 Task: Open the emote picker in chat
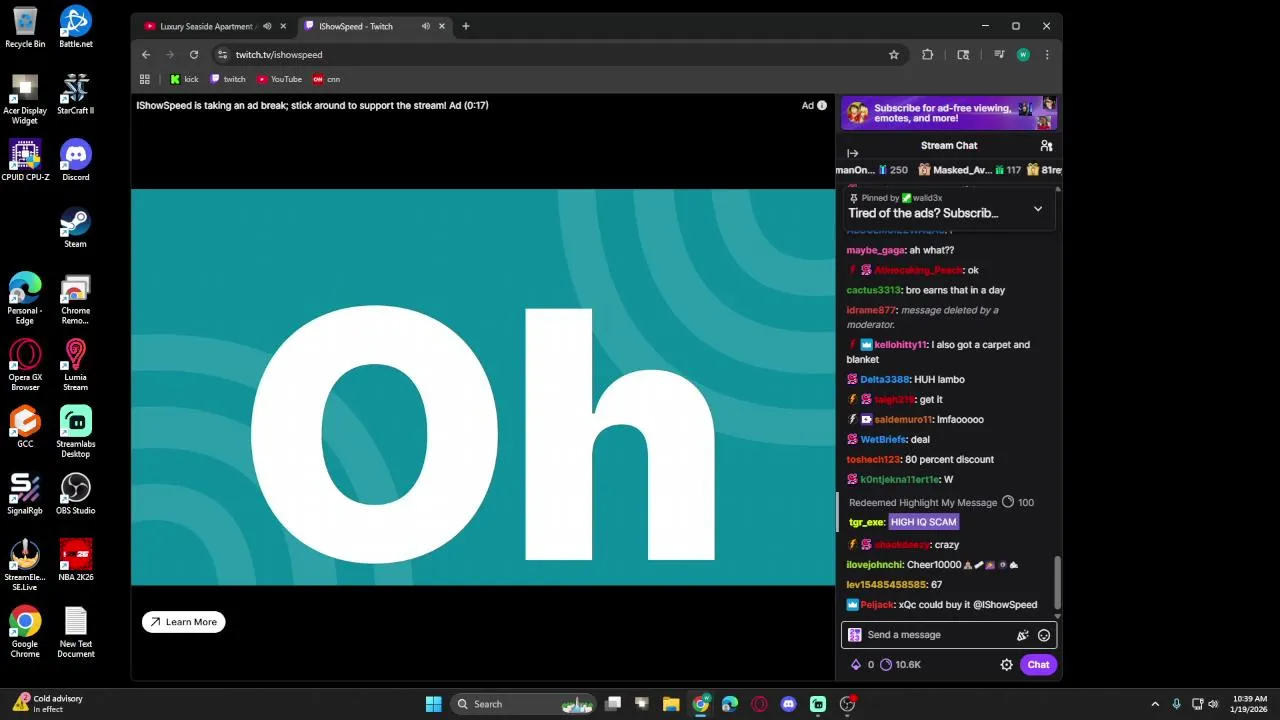click(1044, 635)
